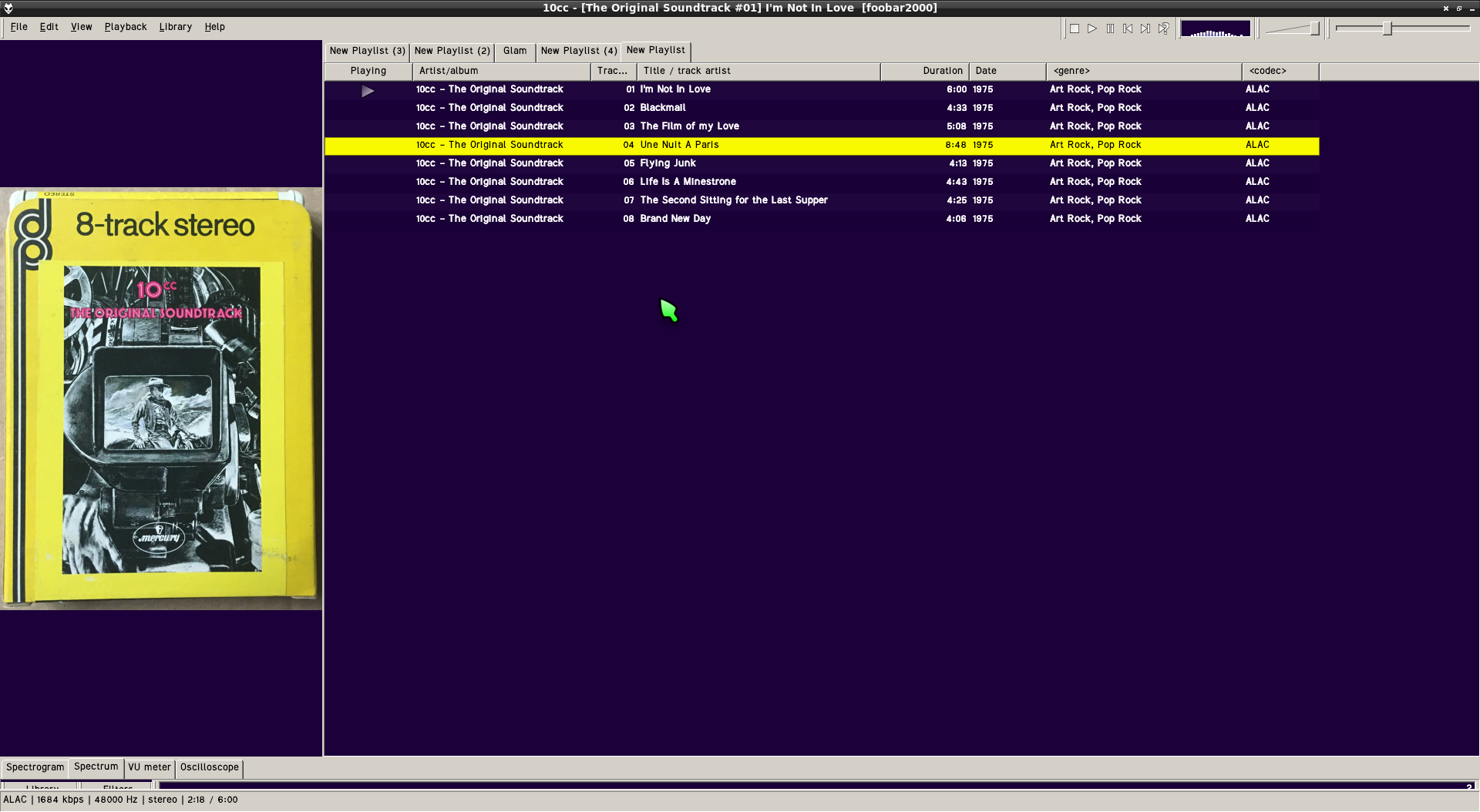Screen dimensions: 1480x812
Task: Select The Second Sitting for the Last Supper
Action: (822, 200)
